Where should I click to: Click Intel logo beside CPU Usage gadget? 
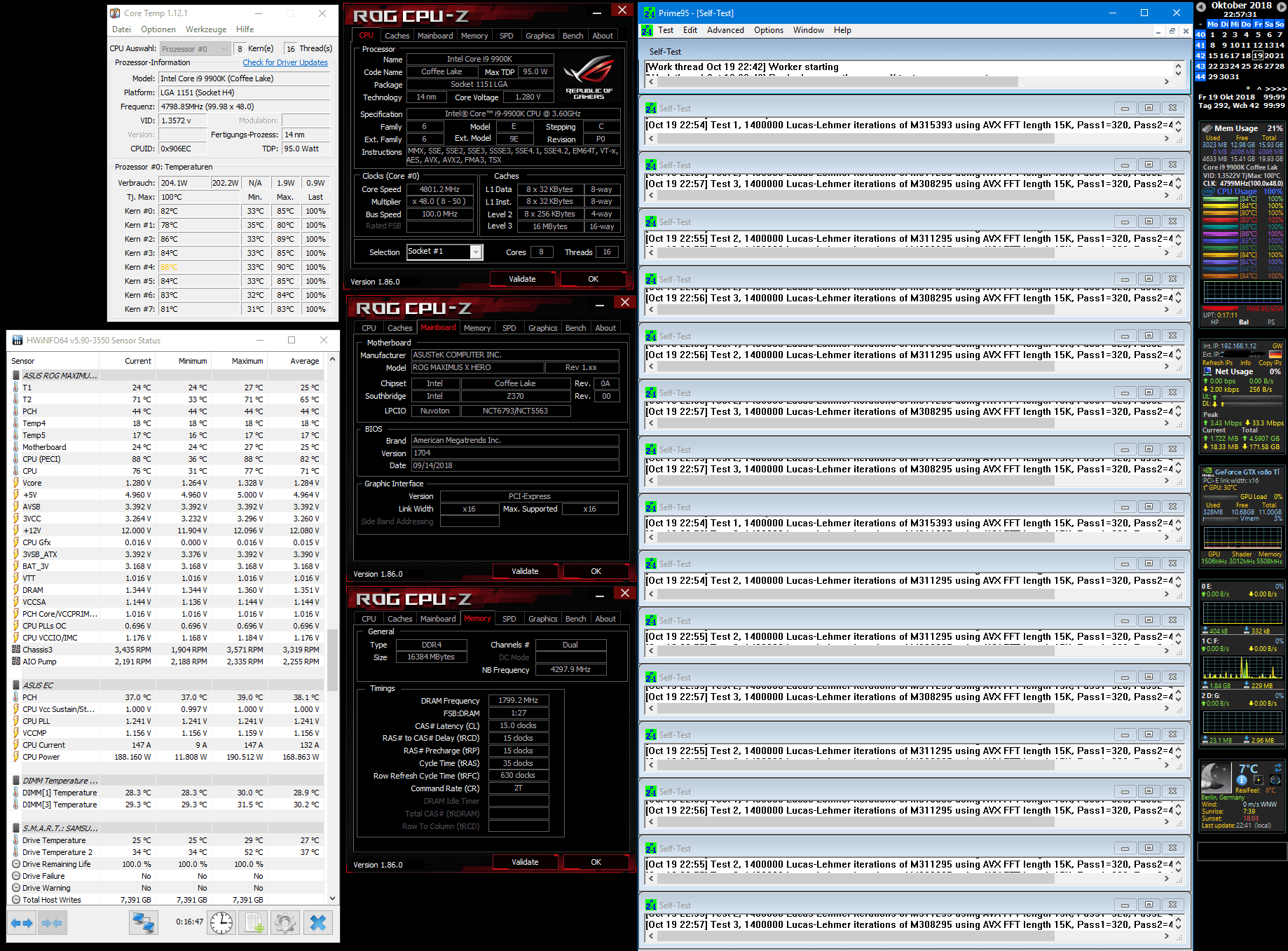[1209, 191]
